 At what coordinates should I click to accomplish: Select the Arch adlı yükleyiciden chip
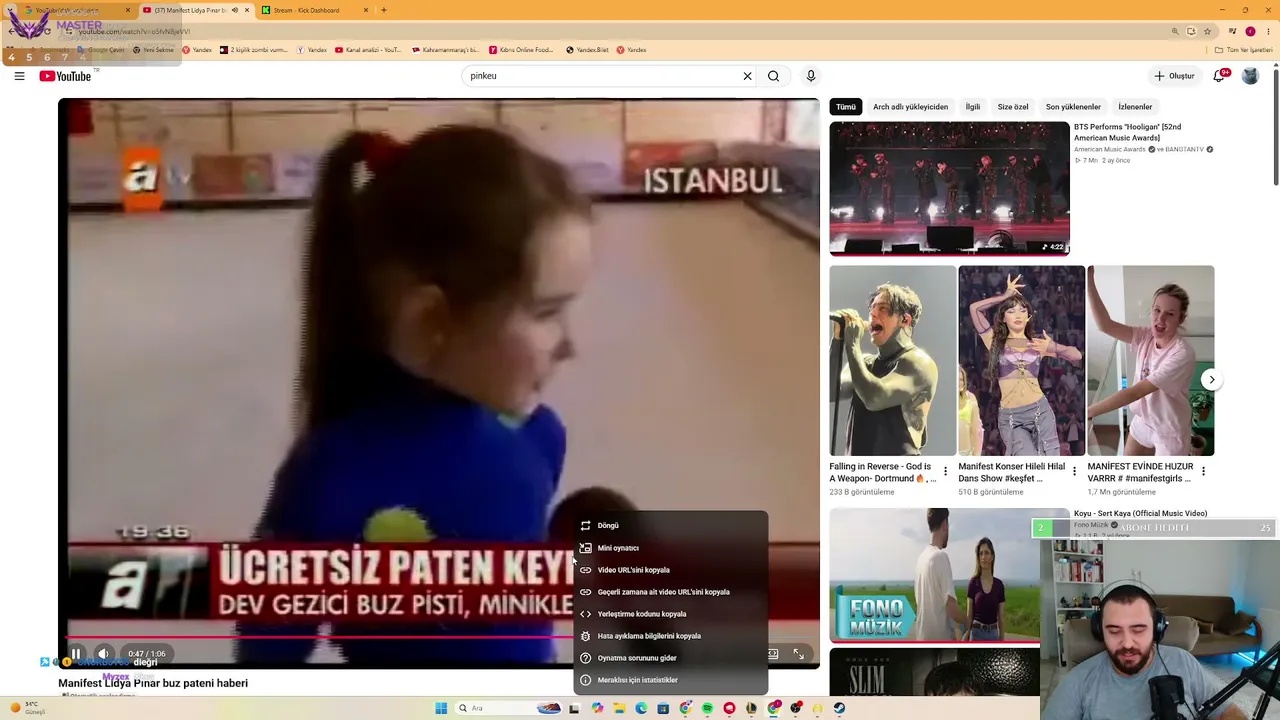click(x=910, y=107)
